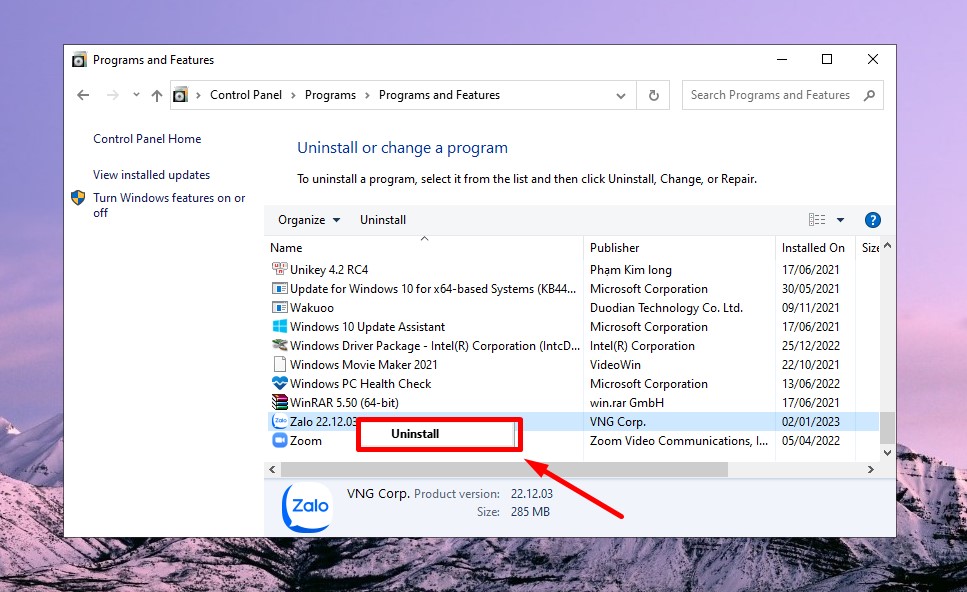Open Control Panel Home link
Image resolution: width=967 pixels, height=592 pixels.
(147, 139)
